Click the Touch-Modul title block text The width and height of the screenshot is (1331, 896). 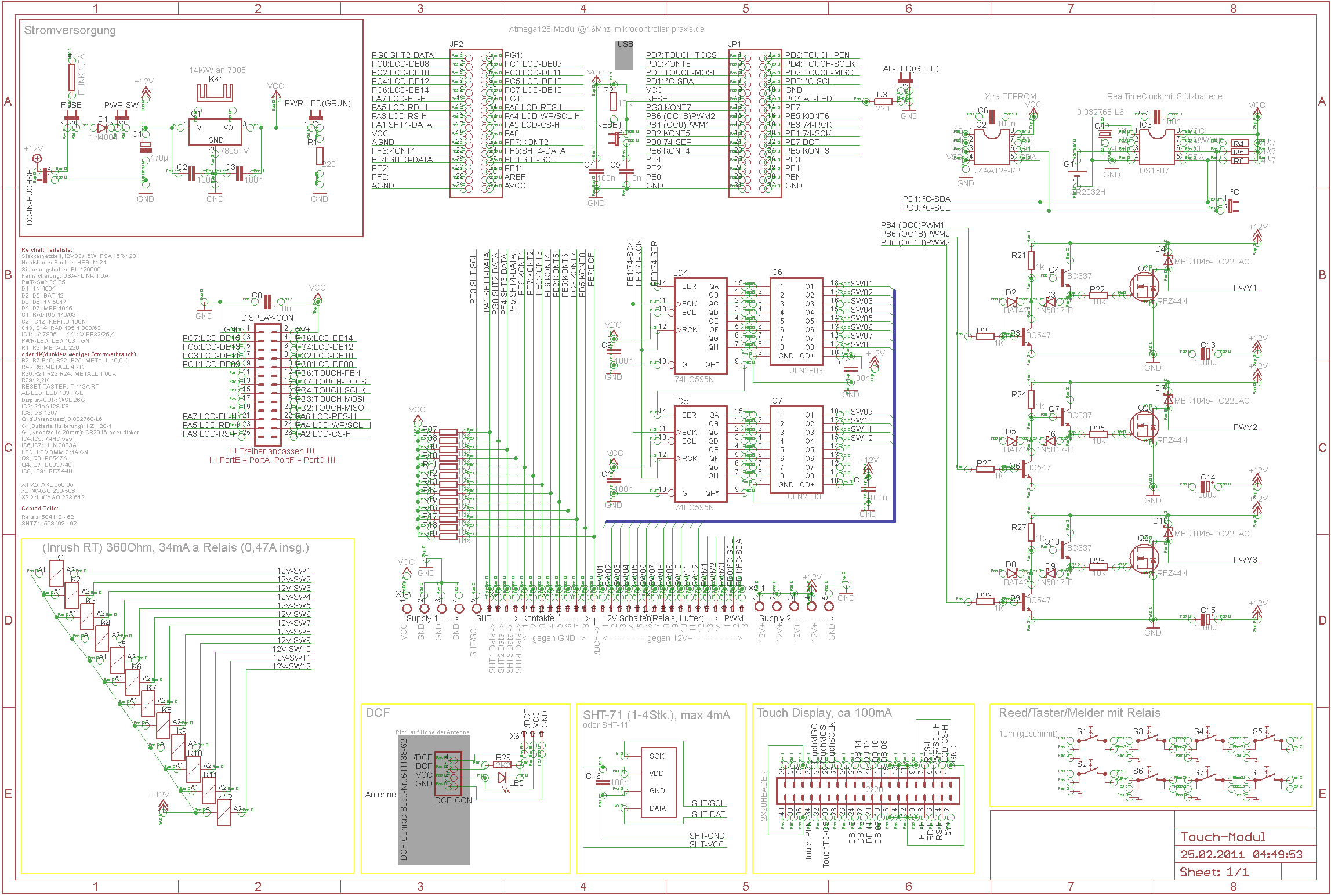(1223, 836)
